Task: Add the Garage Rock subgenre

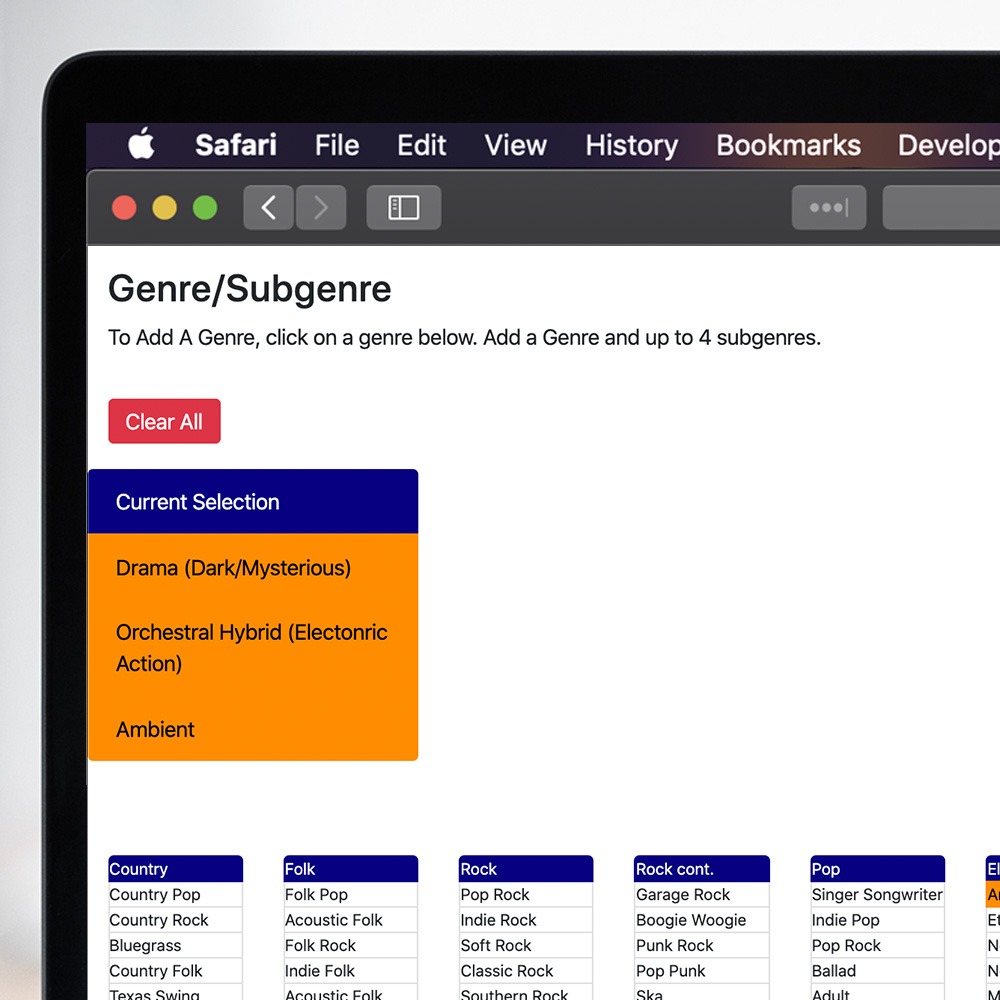Action: (x=702, y=894)
